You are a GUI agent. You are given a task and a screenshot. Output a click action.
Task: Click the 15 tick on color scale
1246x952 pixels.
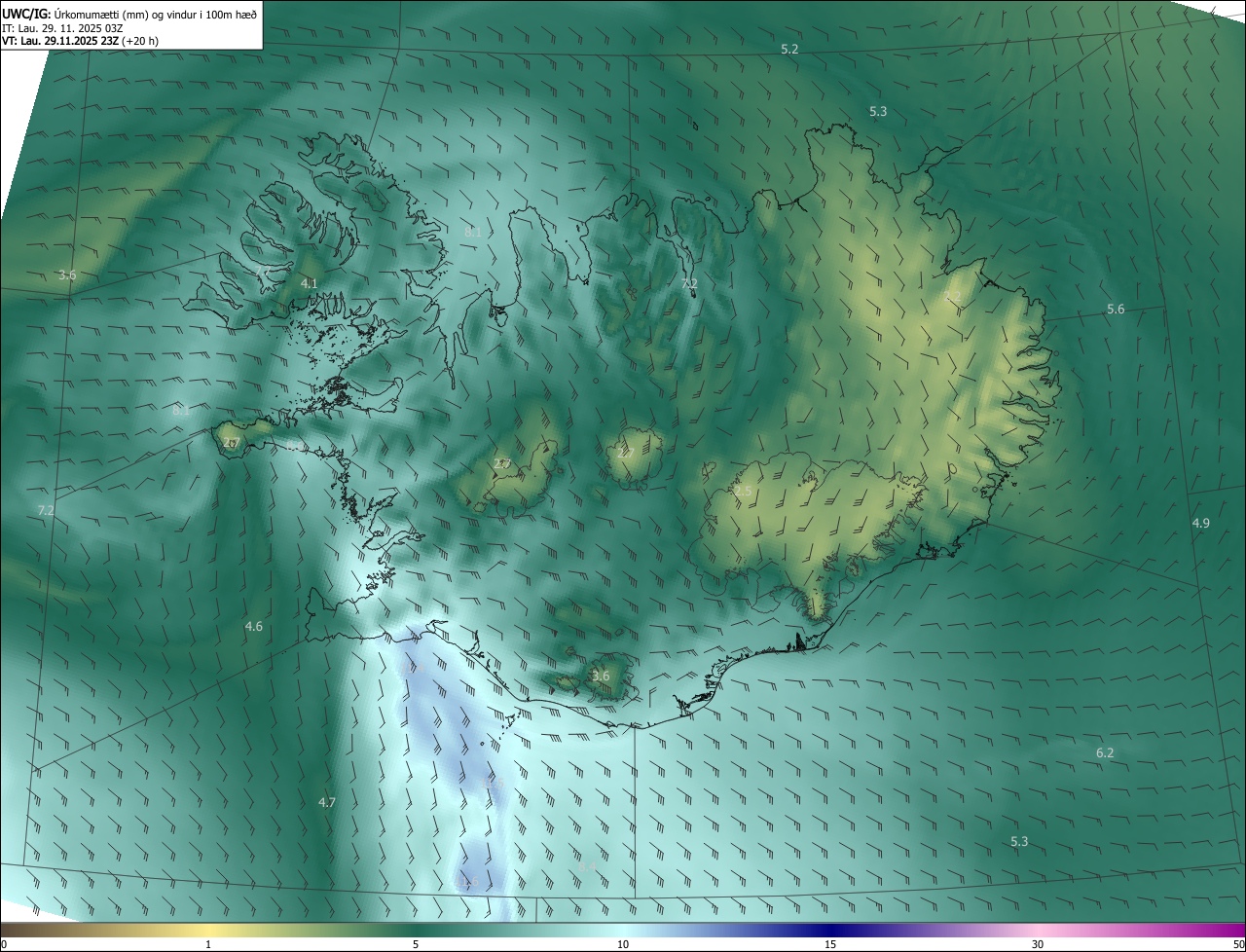click(830, 944)
